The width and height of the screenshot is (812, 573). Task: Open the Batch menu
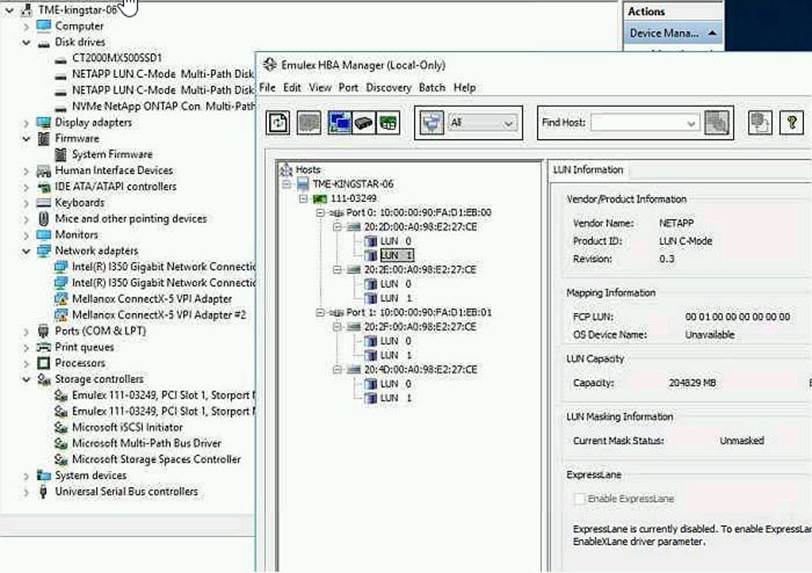pyautogui.click(x=432, y=88)
